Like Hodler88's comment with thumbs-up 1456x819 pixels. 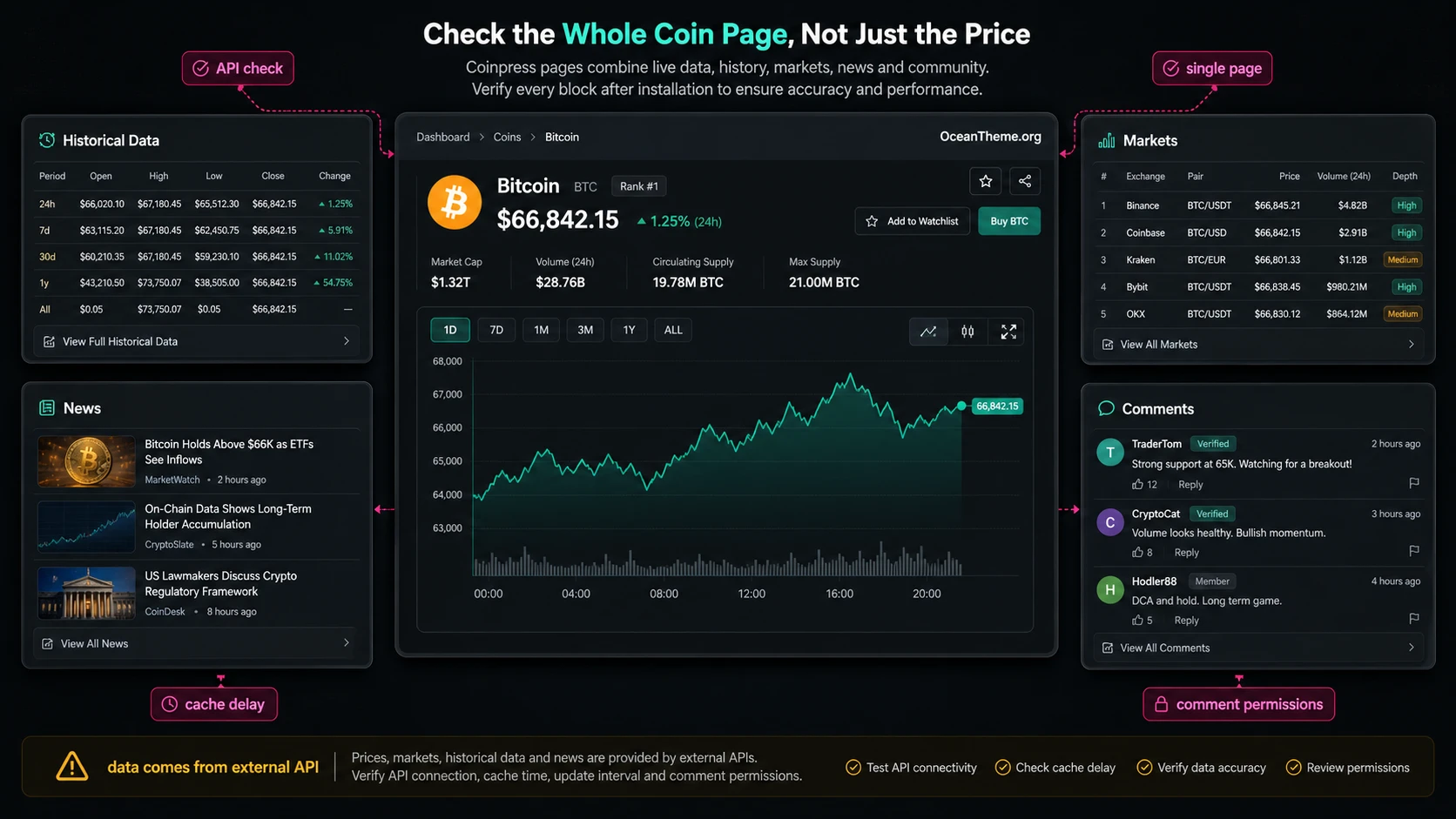click(x=1137, y=621)
